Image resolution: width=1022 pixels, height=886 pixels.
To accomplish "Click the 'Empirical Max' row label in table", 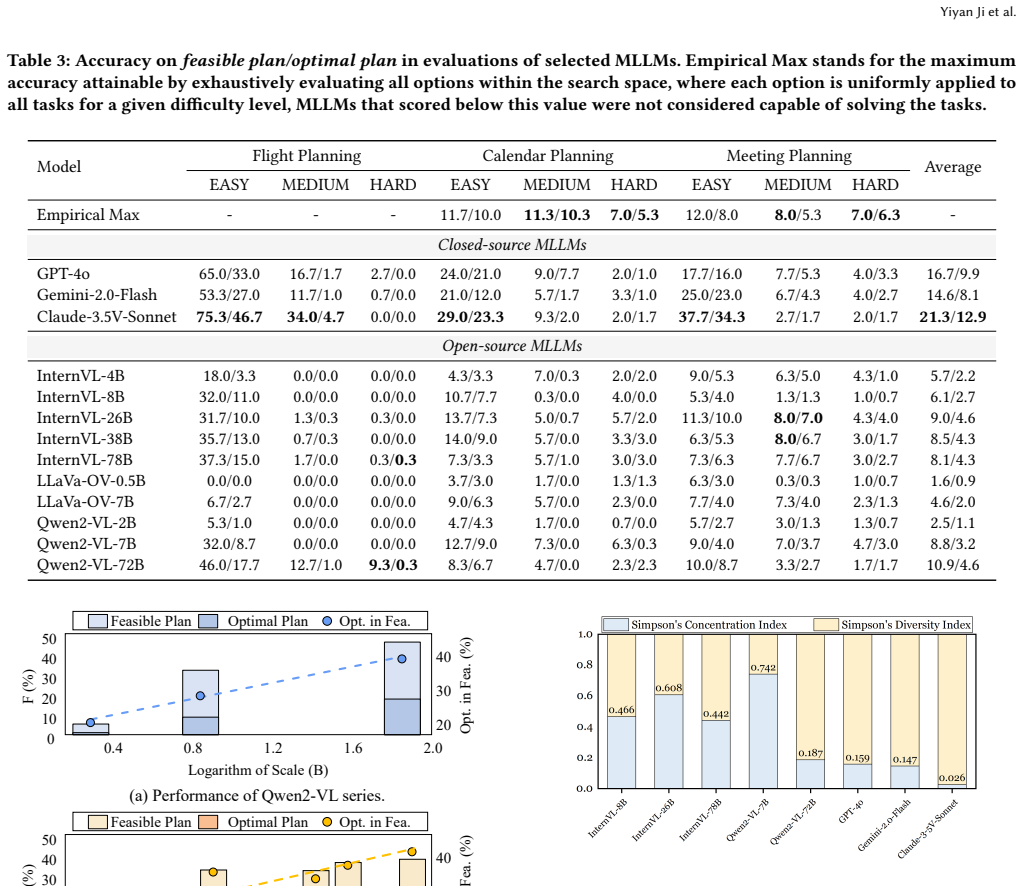I will (x=88, y=215).
